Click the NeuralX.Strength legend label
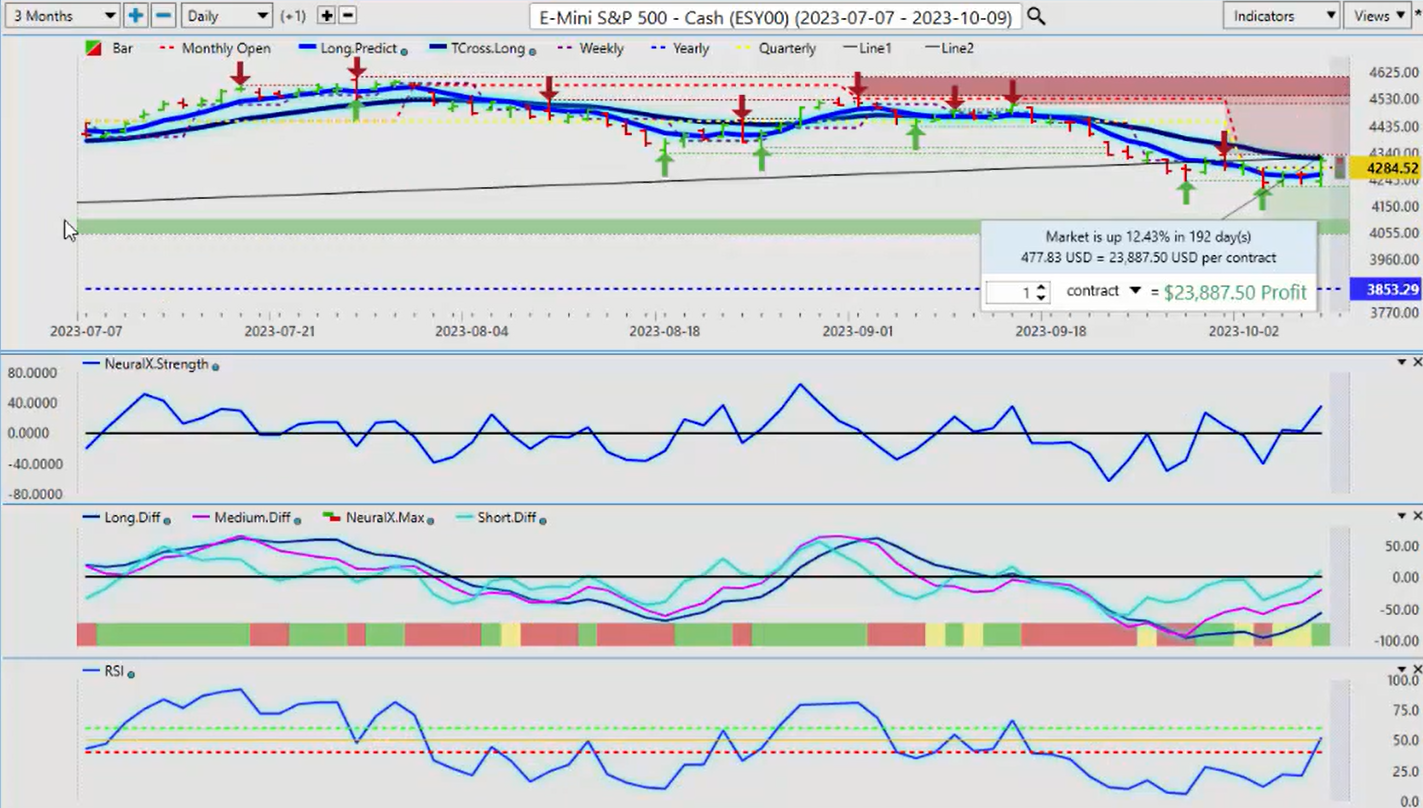Screen dimensions: 1423x808 tap(155, 364)
